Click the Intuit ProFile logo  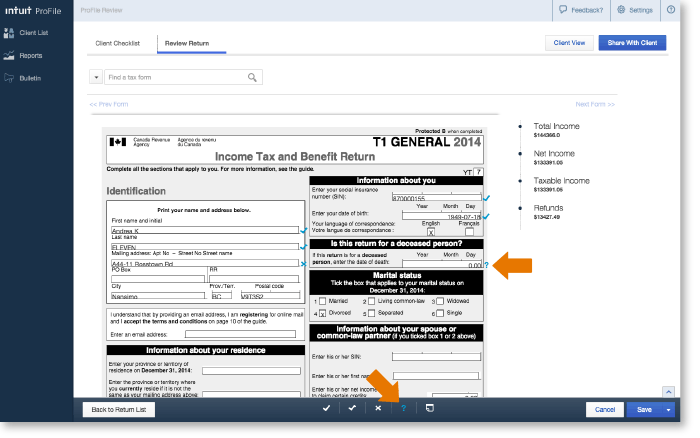tap(33, 10)
